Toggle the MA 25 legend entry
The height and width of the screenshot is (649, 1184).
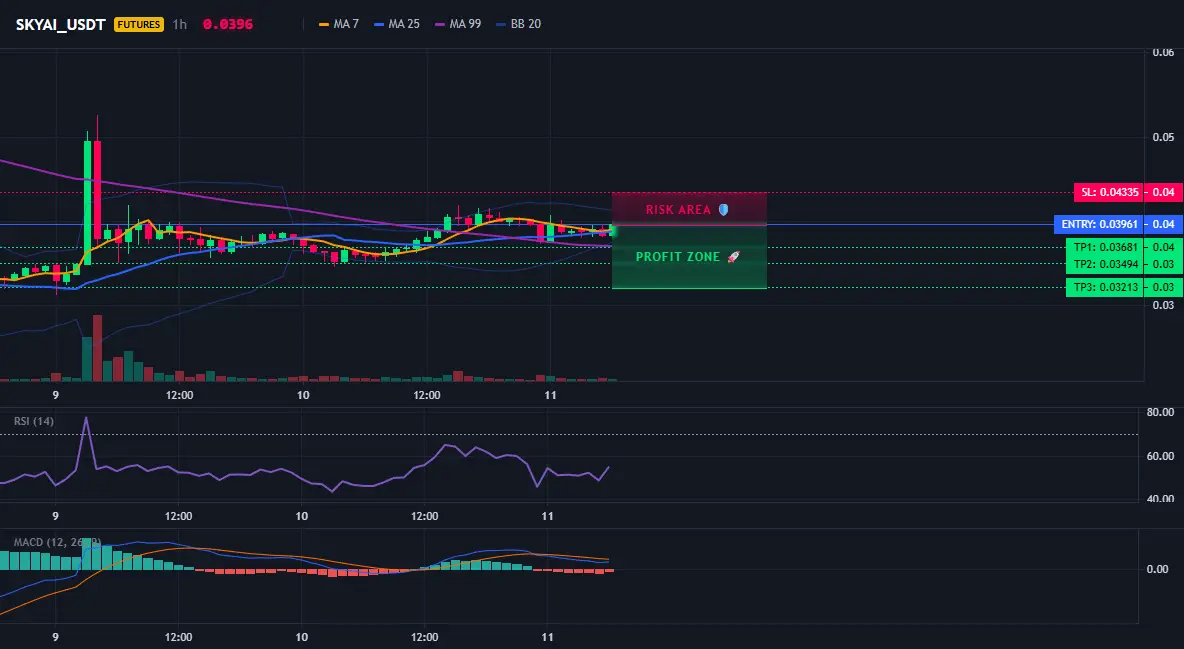[397, 24]
